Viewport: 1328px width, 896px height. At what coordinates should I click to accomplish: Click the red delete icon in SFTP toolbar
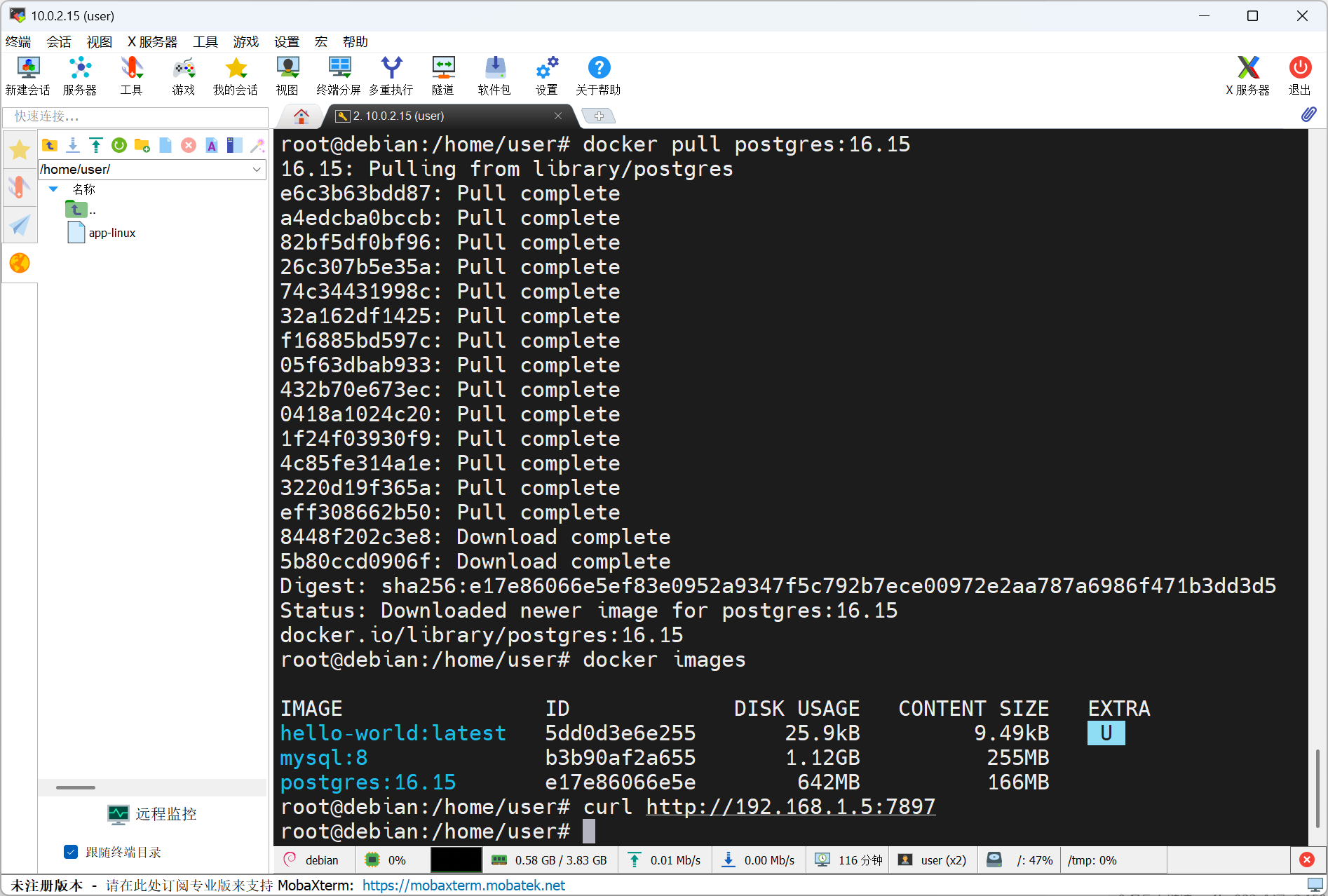(189, 145)
